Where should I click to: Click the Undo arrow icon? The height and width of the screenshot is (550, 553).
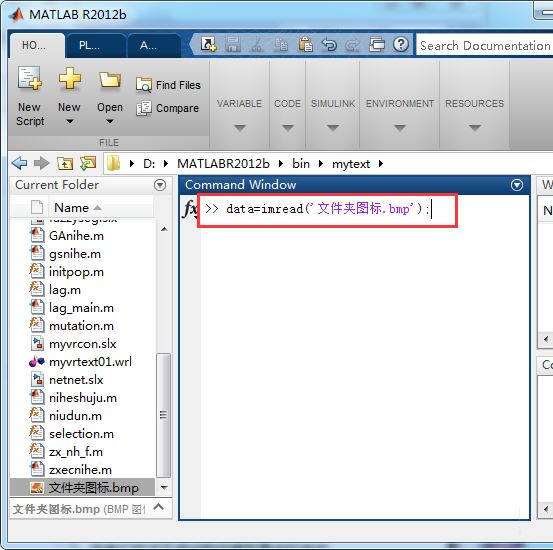[329, 45]
